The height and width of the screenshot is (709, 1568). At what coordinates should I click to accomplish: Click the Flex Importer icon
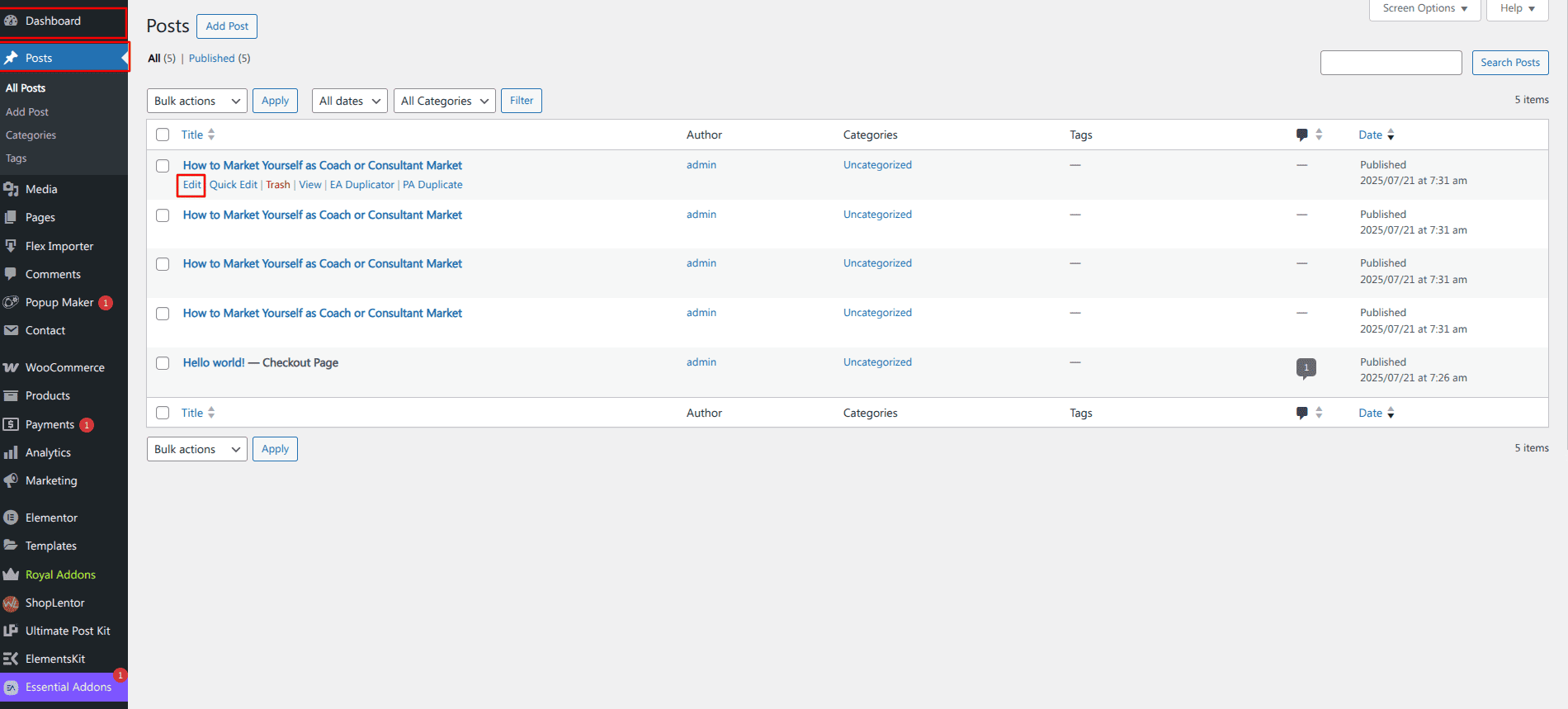(x=11, y=246)
